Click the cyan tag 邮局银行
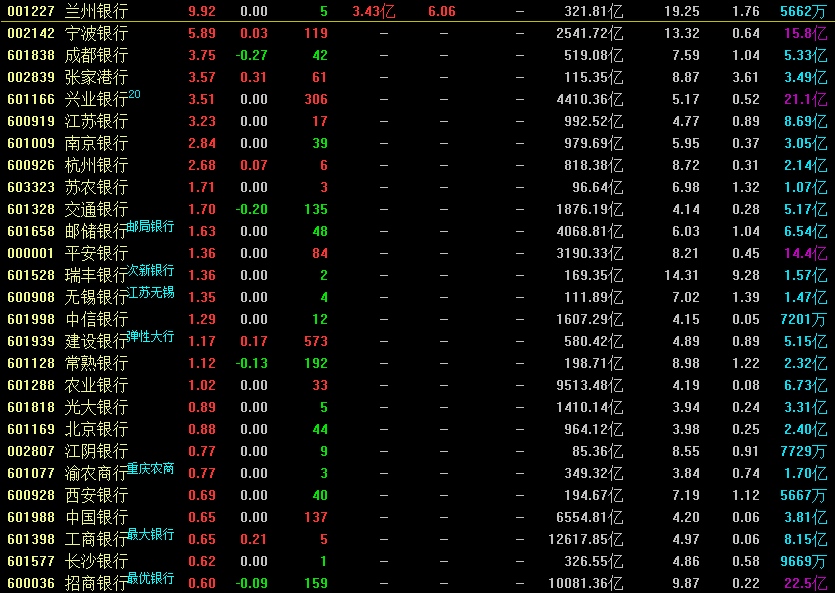Viewport: 835px width, 593px height. pos(151,226)
